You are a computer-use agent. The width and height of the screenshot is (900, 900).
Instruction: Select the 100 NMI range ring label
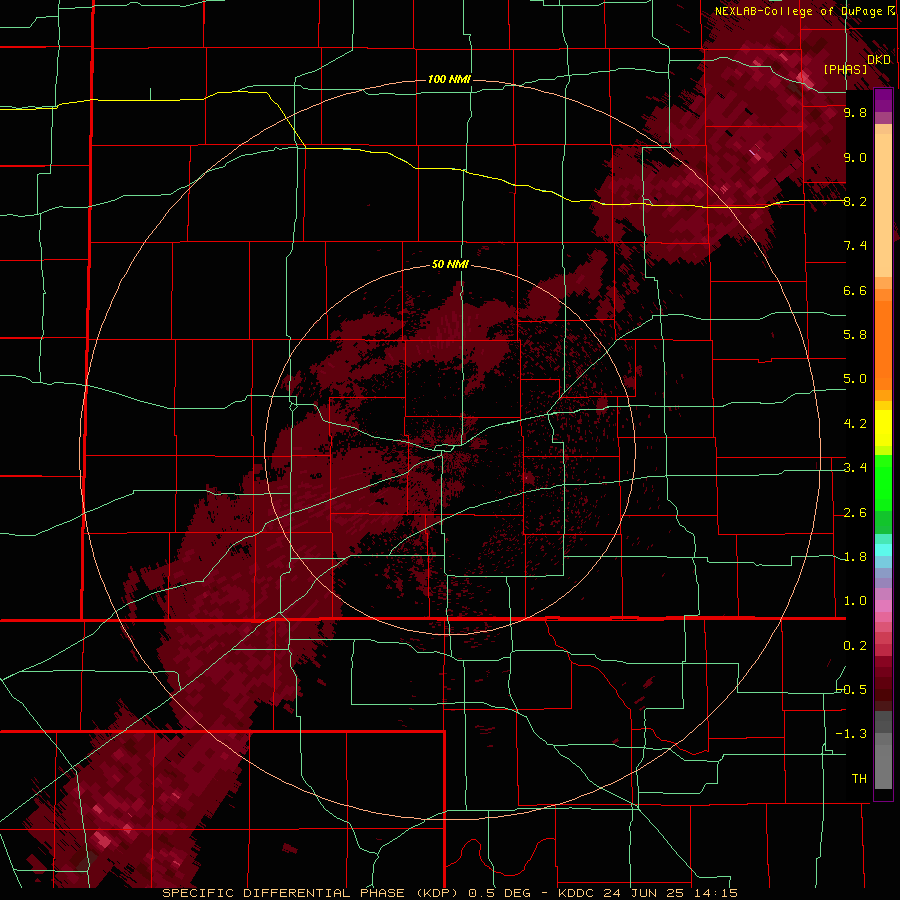click(x=449, y=79)
